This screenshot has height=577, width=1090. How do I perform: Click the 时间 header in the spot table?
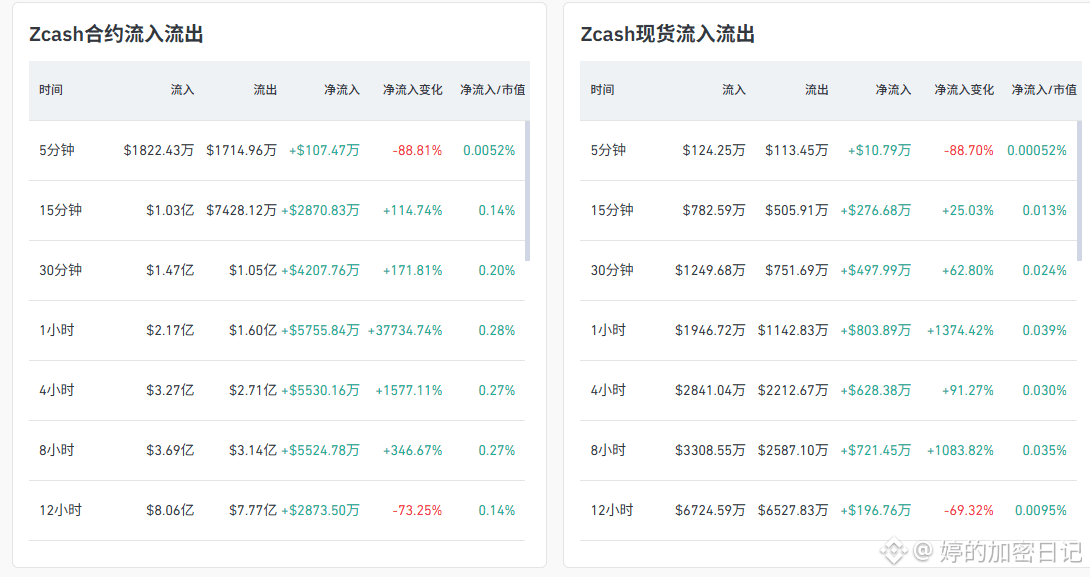[x=603, y=90]
